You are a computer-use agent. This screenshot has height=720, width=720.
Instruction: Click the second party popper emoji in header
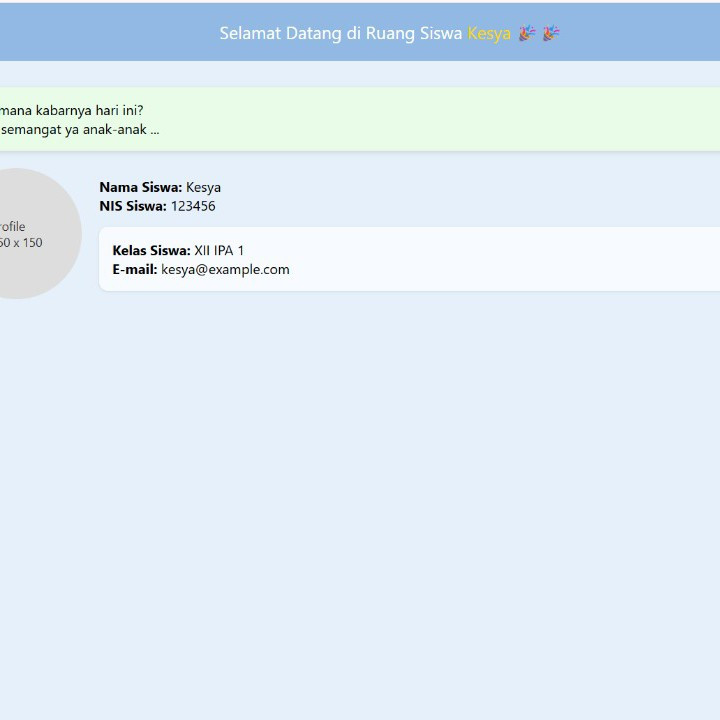tap(551, 33)
